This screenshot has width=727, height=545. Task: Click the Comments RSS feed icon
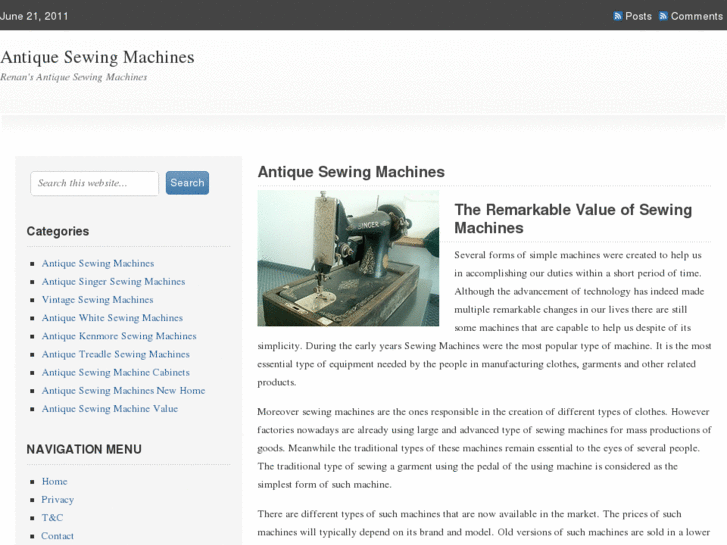click(x=664, y=16)
